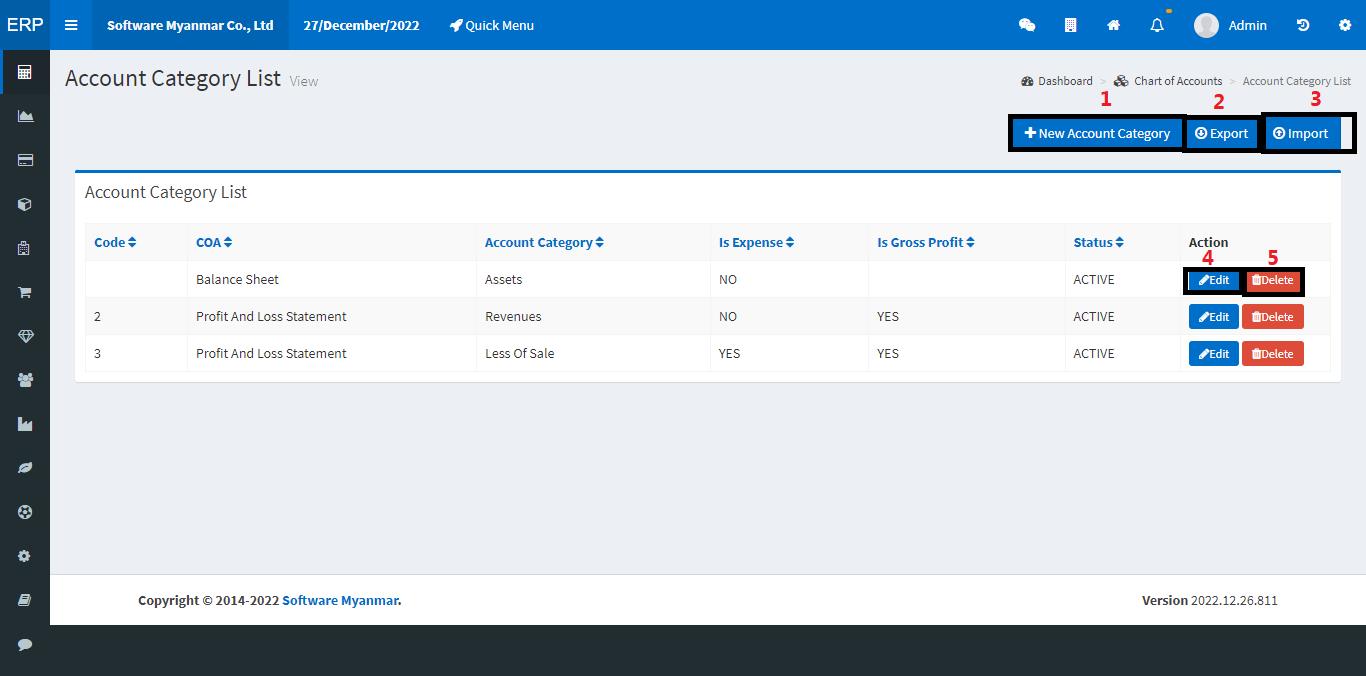
Task: Toggle the hamburger sidebar menu
Action: (71, 25)
